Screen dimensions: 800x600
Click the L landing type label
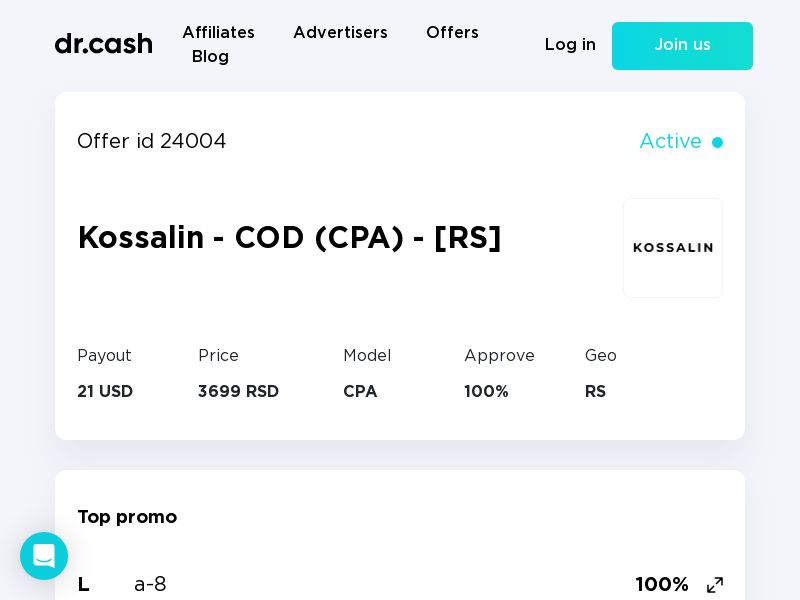pyautogui.click(x=84, y=584)
